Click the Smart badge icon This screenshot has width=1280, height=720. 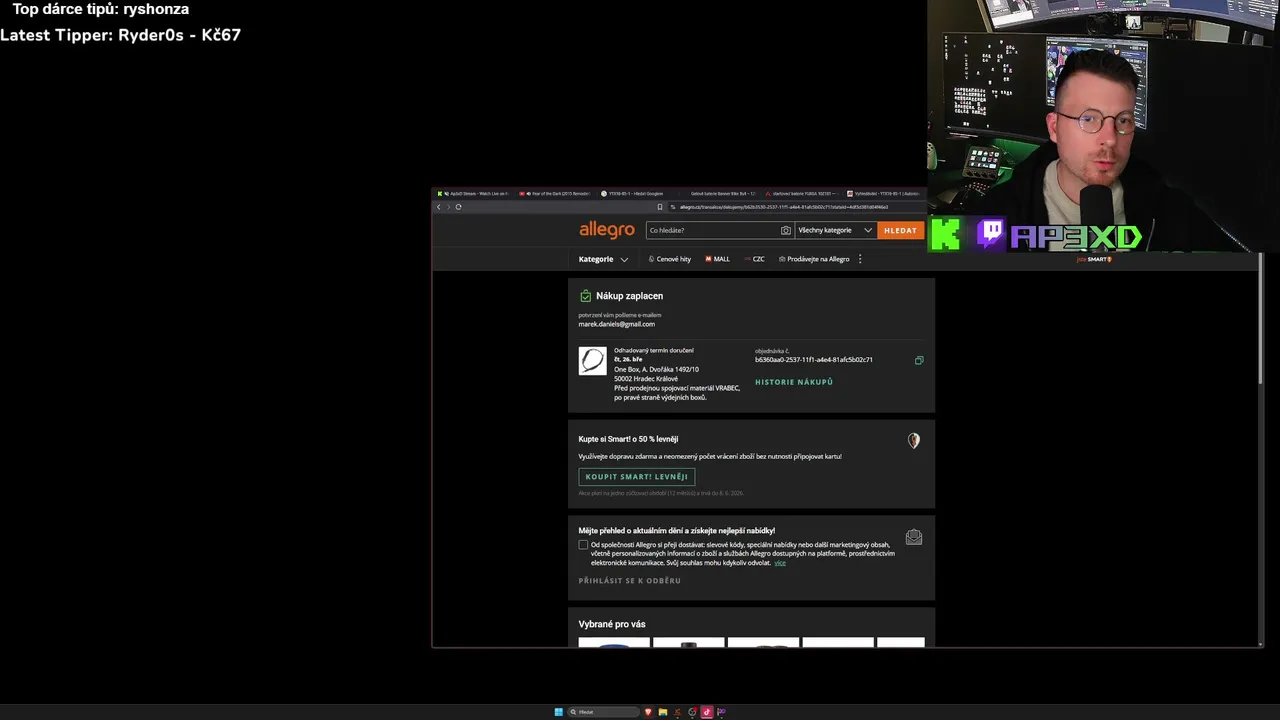tap(913, 440)
